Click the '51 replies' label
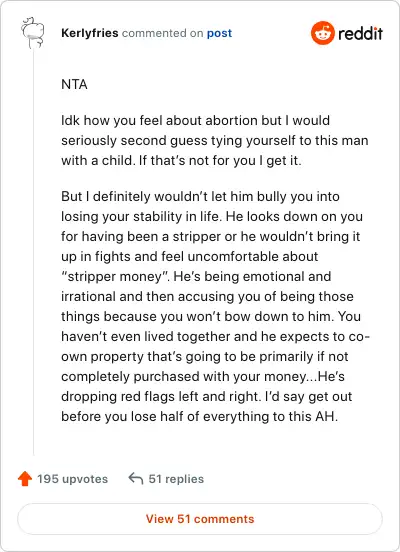 pos(176,479)
